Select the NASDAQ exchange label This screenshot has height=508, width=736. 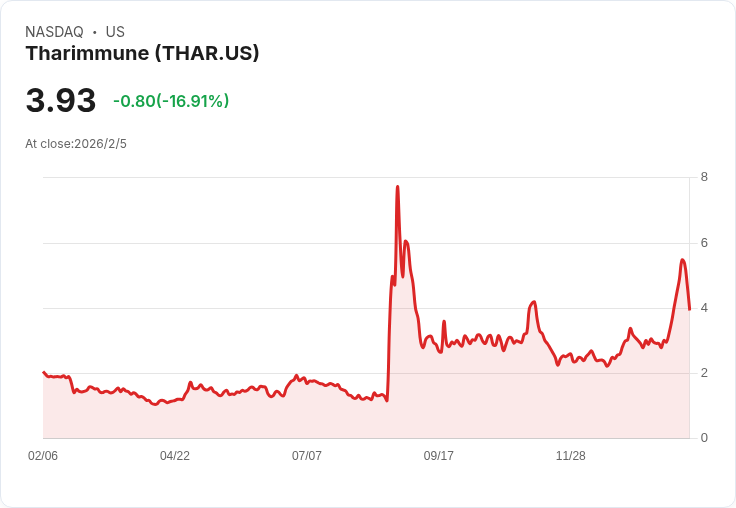click(x=54, y=32)
